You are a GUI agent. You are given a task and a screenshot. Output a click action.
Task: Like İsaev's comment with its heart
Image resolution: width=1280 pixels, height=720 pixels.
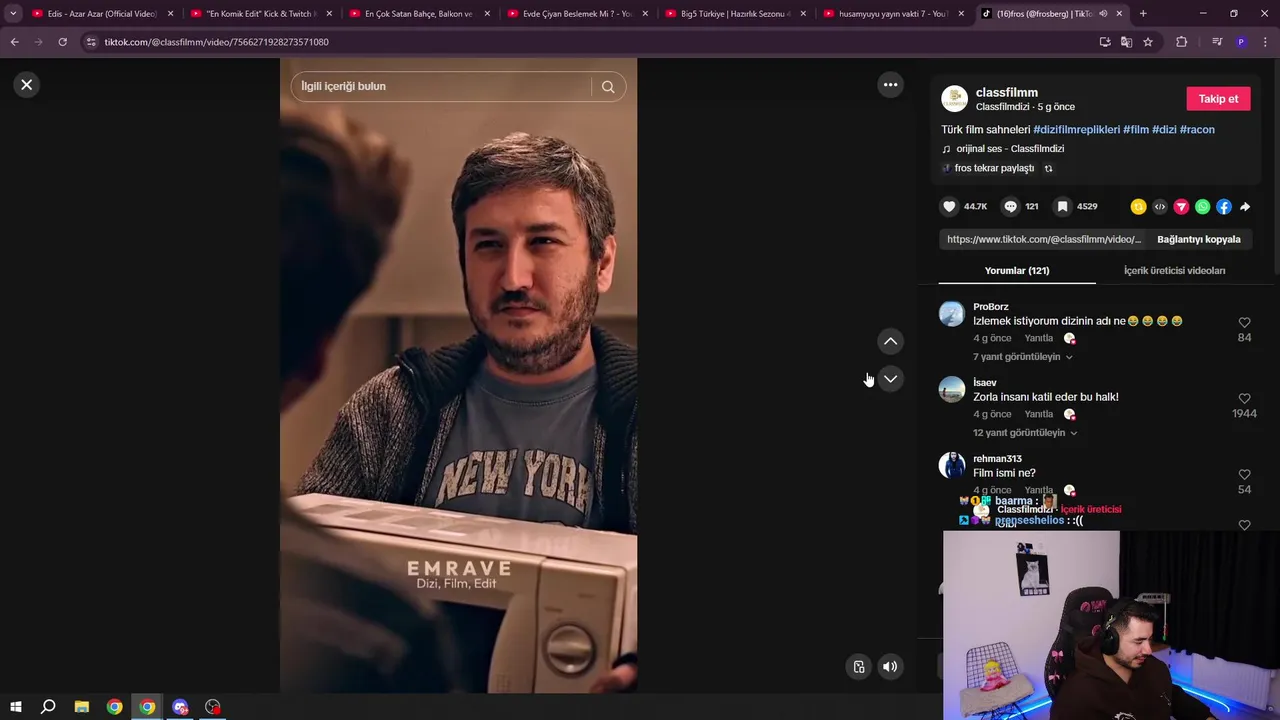pos(1244,398)
